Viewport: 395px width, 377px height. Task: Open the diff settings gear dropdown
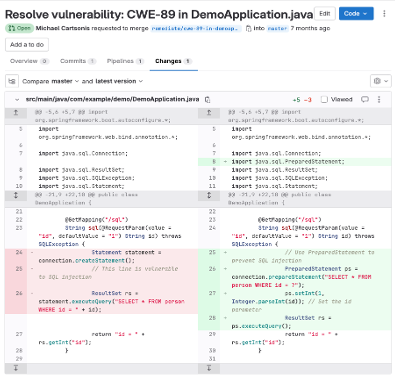[381, 81]
